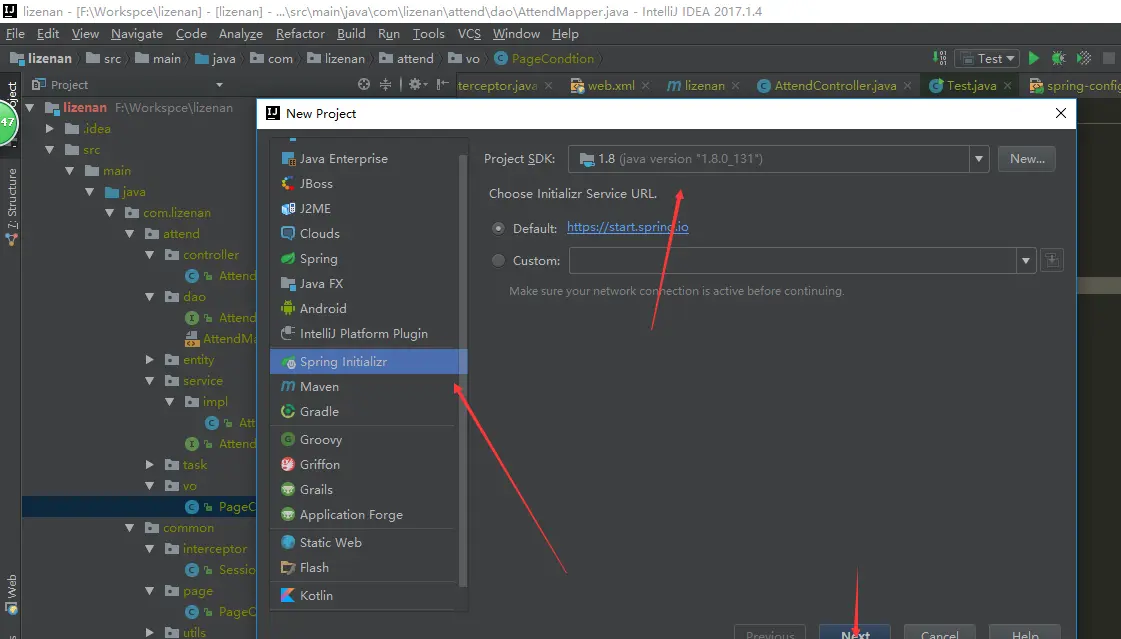Screen dimensions: 1121x639
Task: Open the https://start.spring.io link
Action: 628,227
